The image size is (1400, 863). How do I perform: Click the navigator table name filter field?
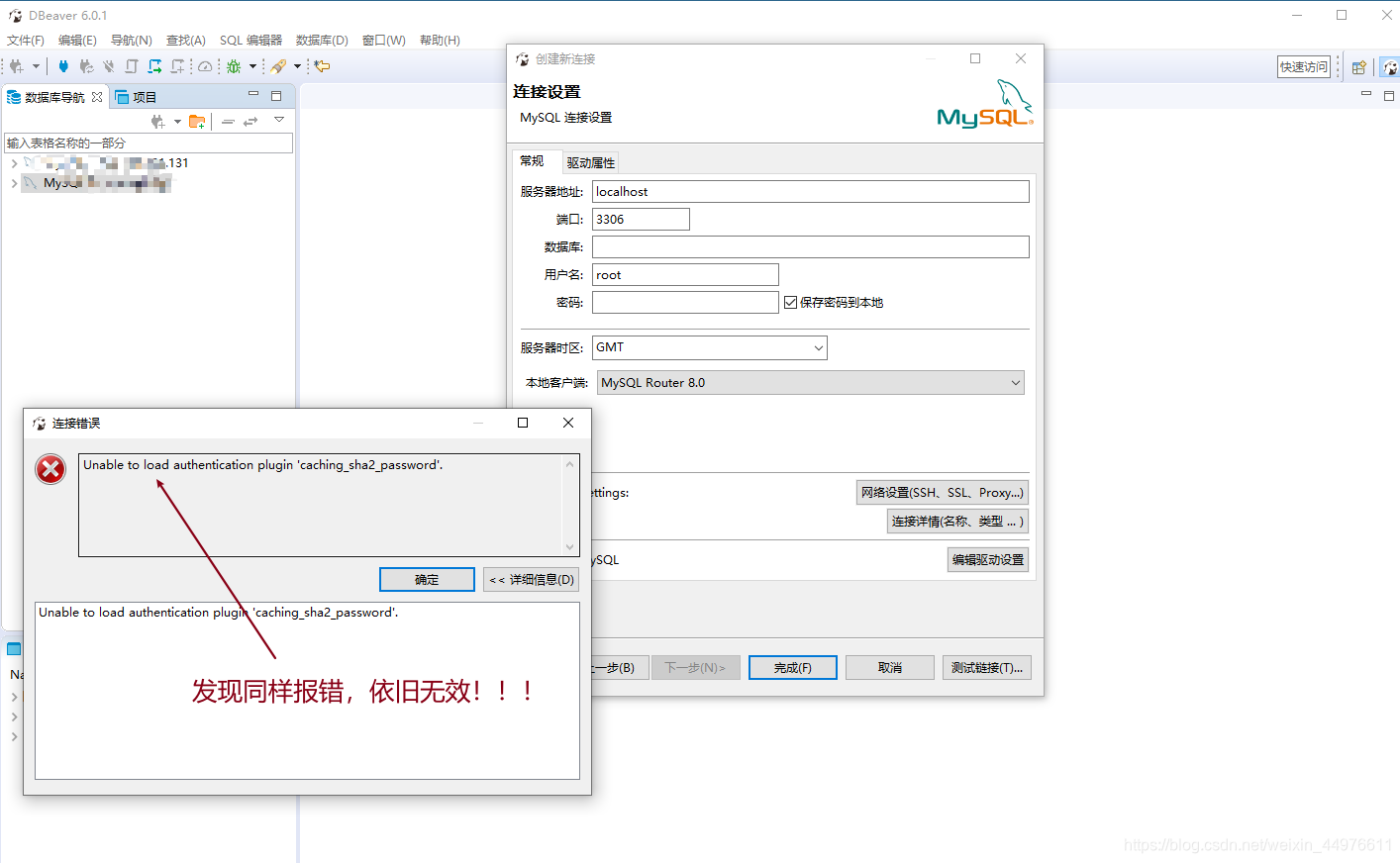149,144
